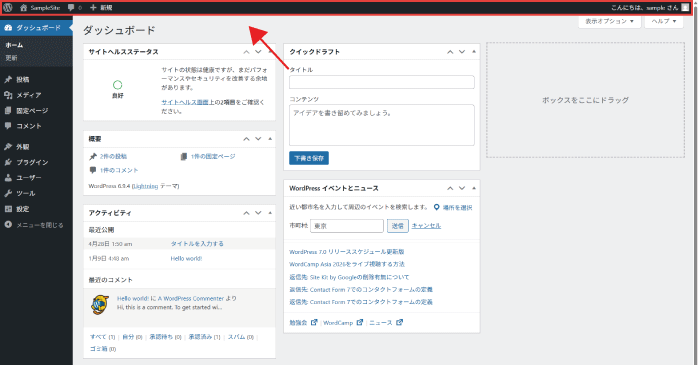Focus the コンテンツ text area
The height and width of the screenshot is (365, 698).
coord(381,125)
